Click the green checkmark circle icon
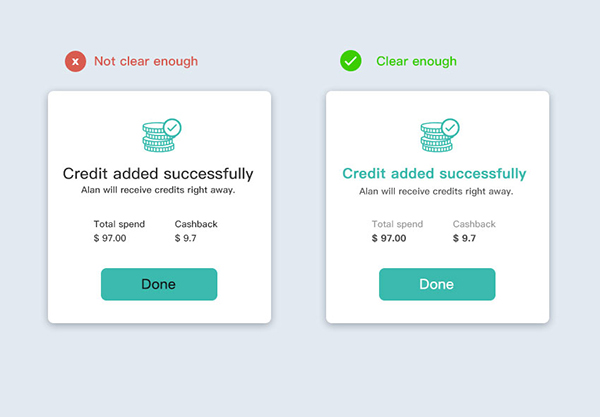Viewport: 600px width, 417px height. click(350, 62)
